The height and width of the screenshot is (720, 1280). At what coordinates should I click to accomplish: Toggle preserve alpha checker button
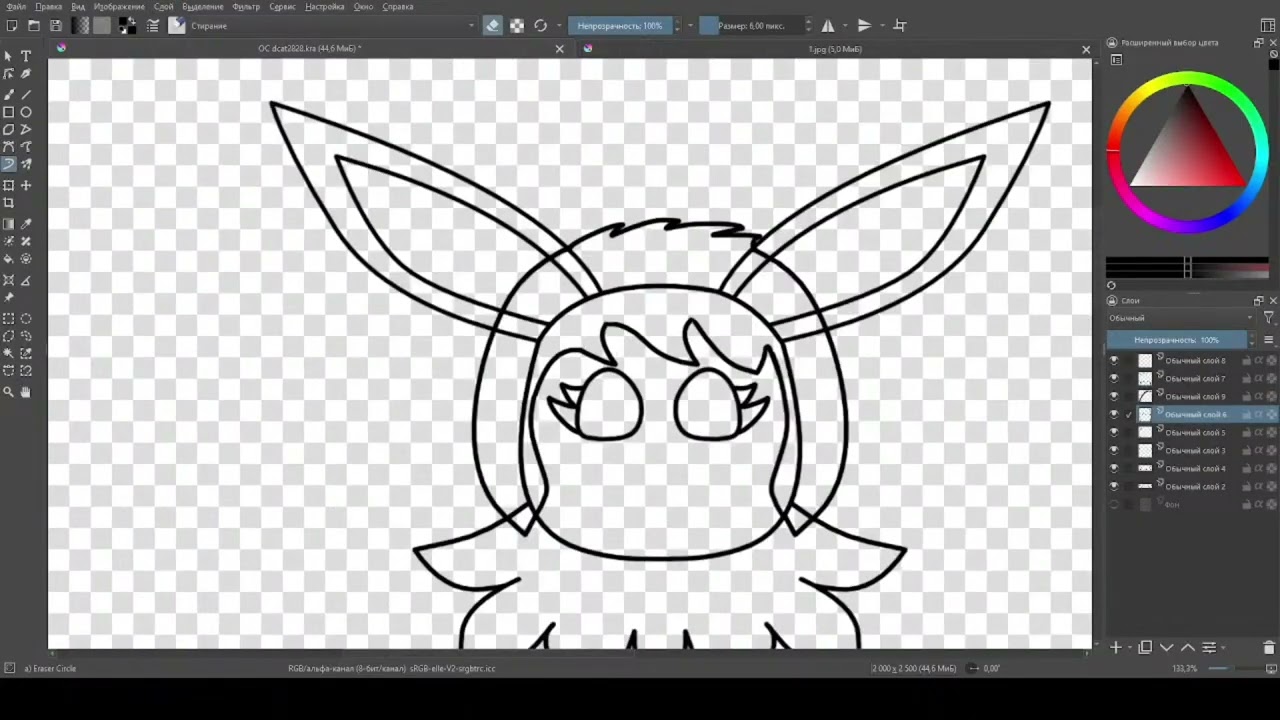click(x=517, y=26)
